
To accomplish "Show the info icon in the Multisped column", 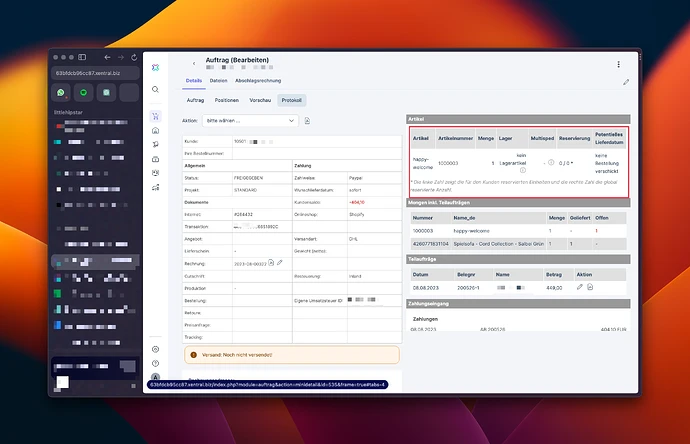I will click(551, 162).
